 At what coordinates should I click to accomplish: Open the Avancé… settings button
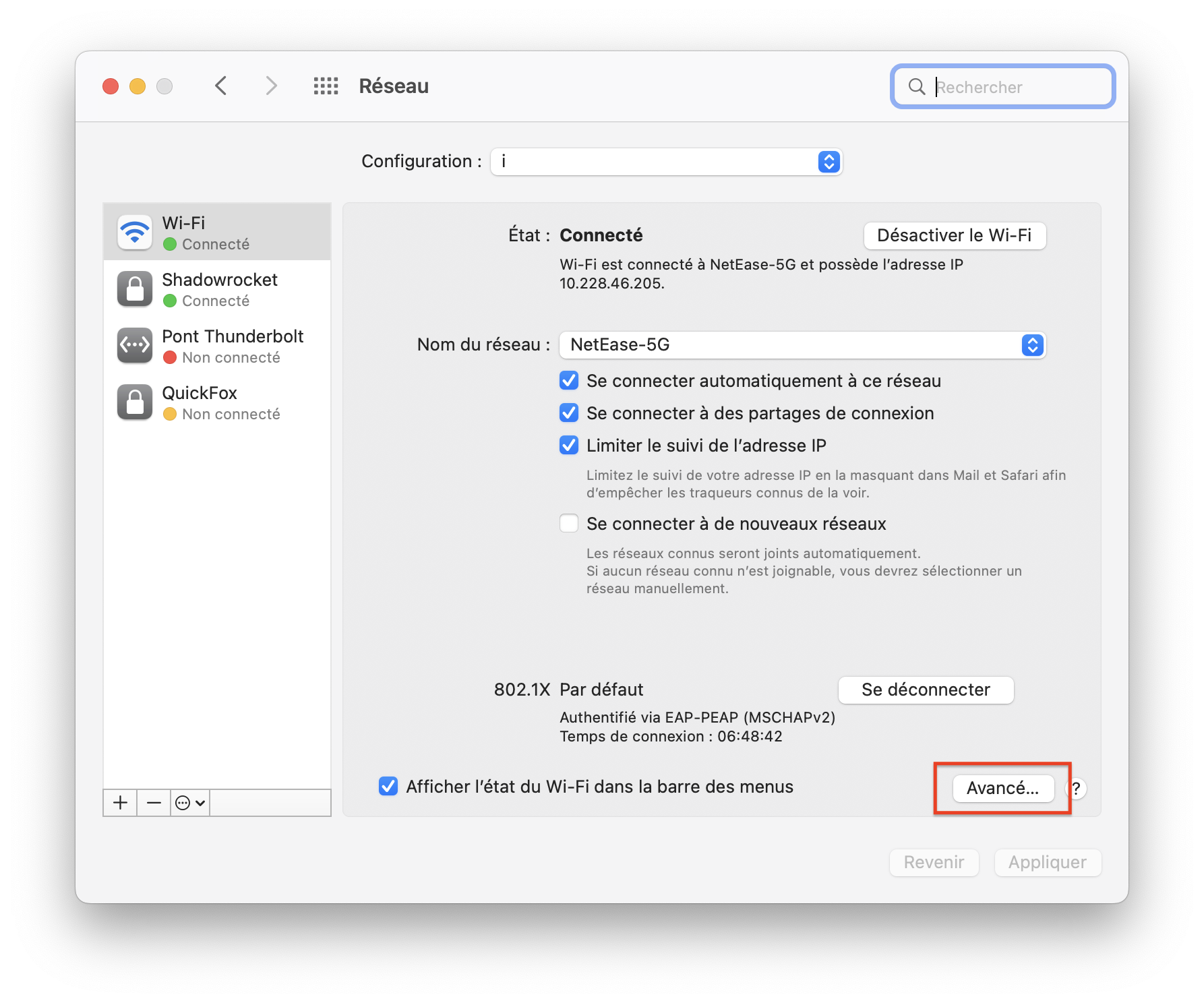[x=1002, y=789]
